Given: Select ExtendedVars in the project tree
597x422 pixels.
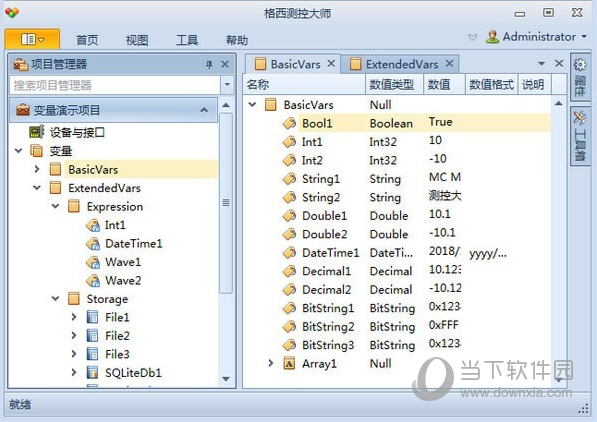Looking at the screenshot, I should point(104,188).
